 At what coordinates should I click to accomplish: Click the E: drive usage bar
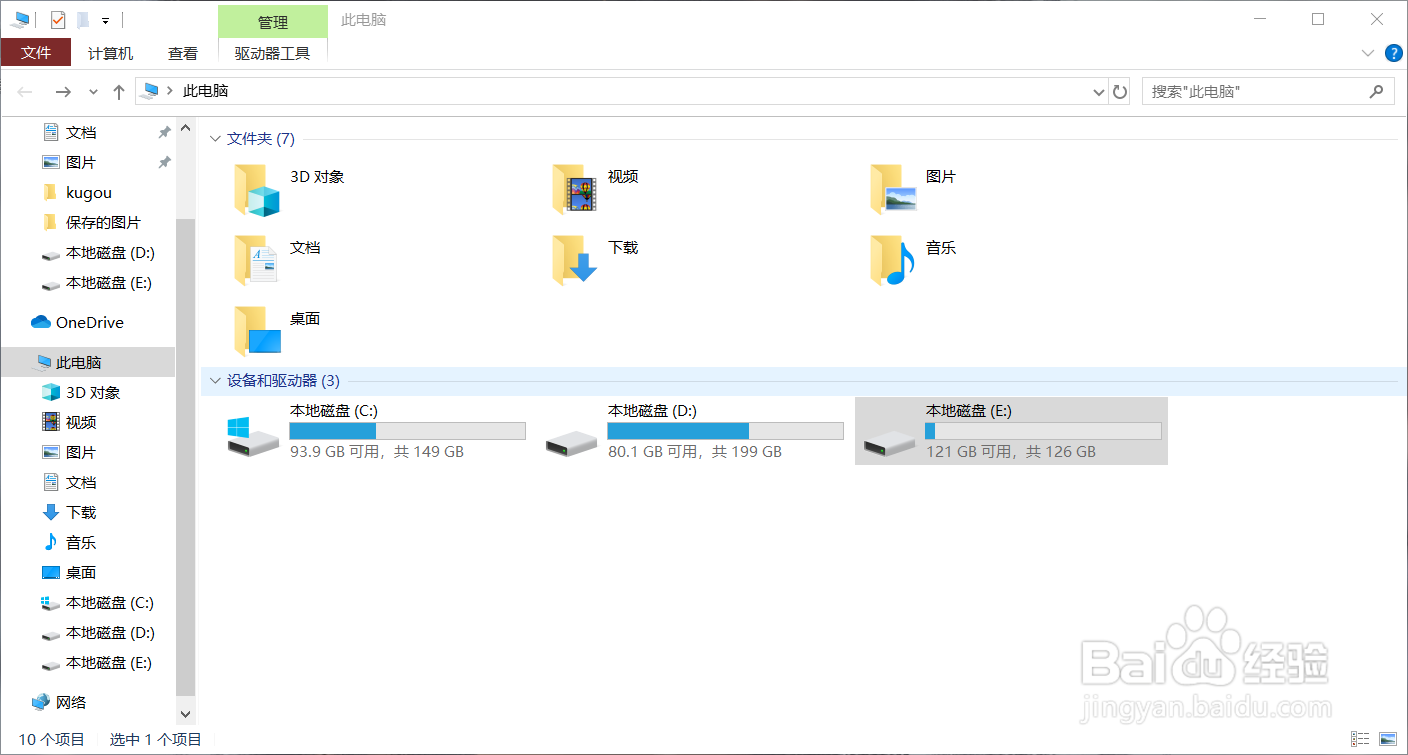click(1043, 431)
